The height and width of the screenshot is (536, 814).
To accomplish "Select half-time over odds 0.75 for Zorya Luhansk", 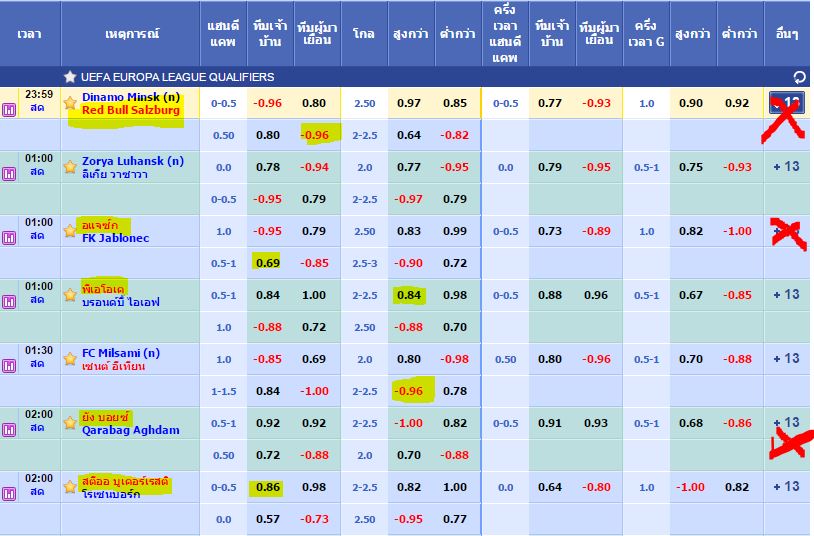I will (x=691, y=167).
